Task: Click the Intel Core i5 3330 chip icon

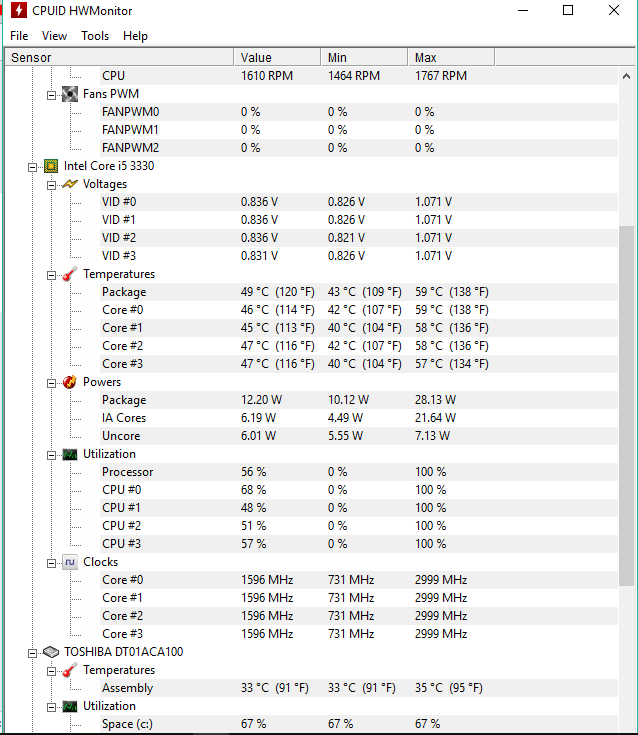Action: [x=51, y=166]
